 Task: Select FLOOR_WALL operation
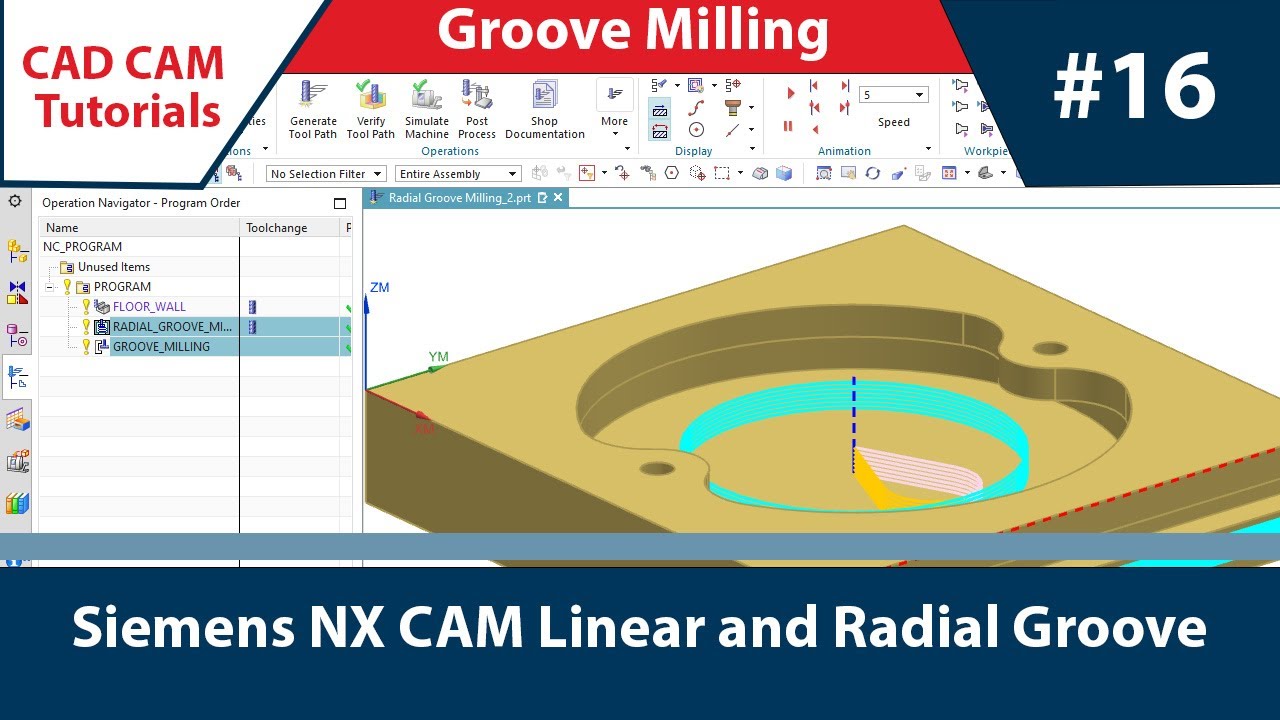[x=149, y=307]
